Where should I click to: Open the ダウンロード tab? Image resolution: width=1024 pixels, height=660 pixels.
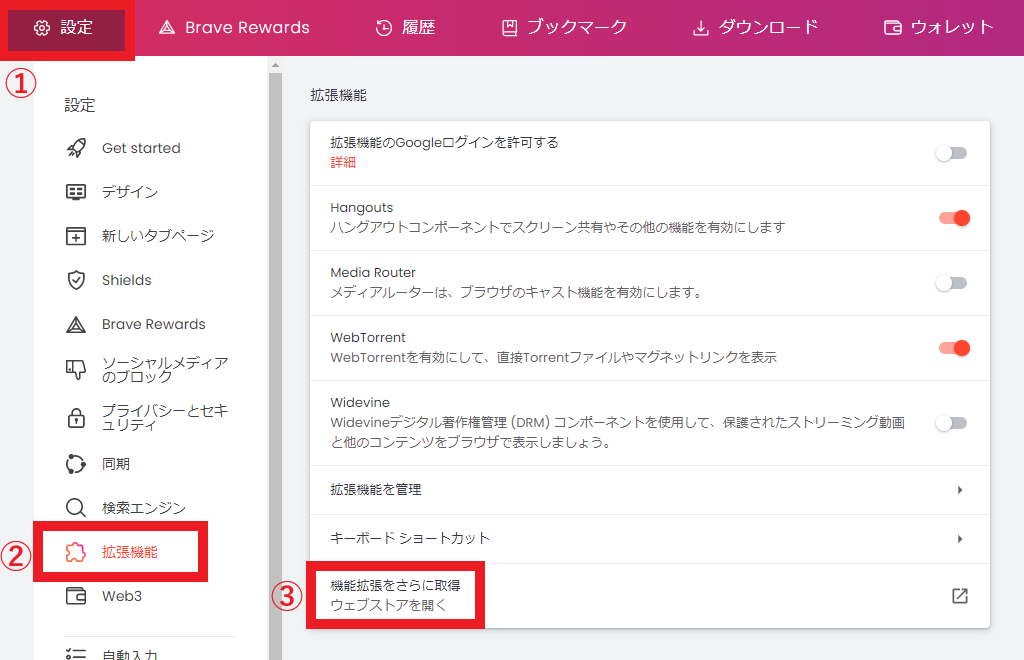[x=756, y=27]
